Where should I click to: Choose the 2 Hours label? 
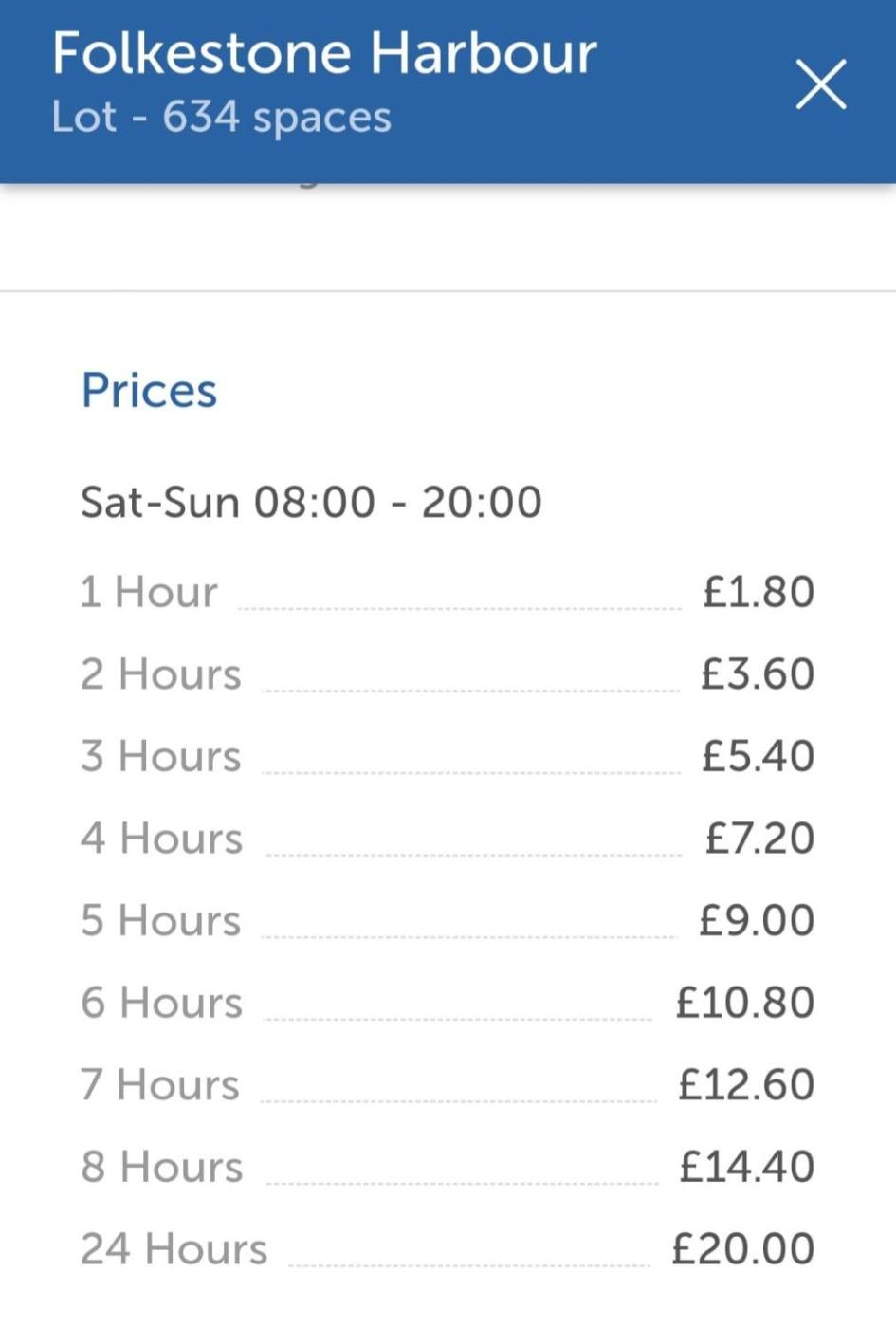point(161,674)
